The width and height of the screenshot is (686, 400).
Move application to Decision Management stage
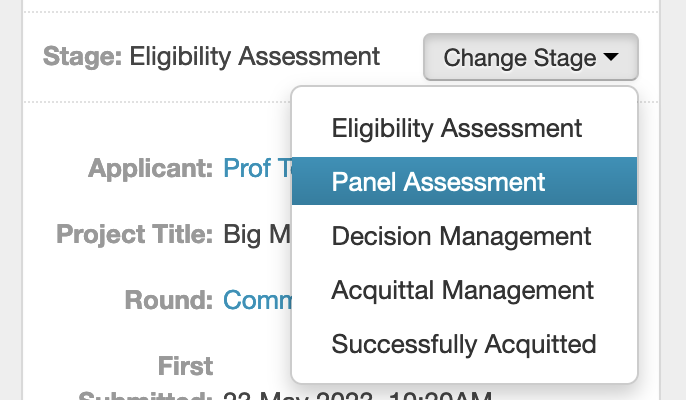(x=461, y=236)
